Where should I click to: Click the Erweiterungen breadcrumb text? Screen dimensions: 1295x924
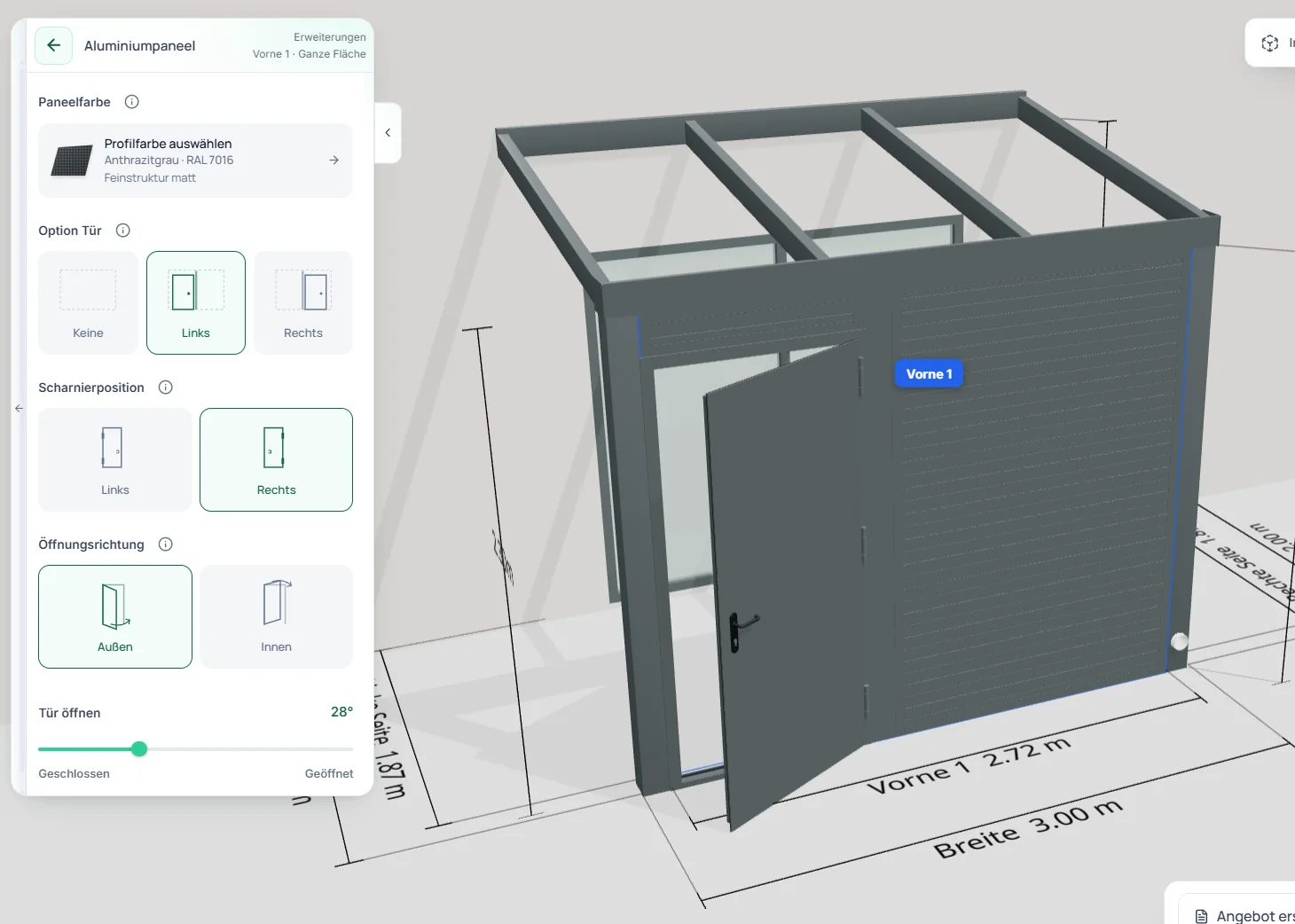tap(330, 37)
